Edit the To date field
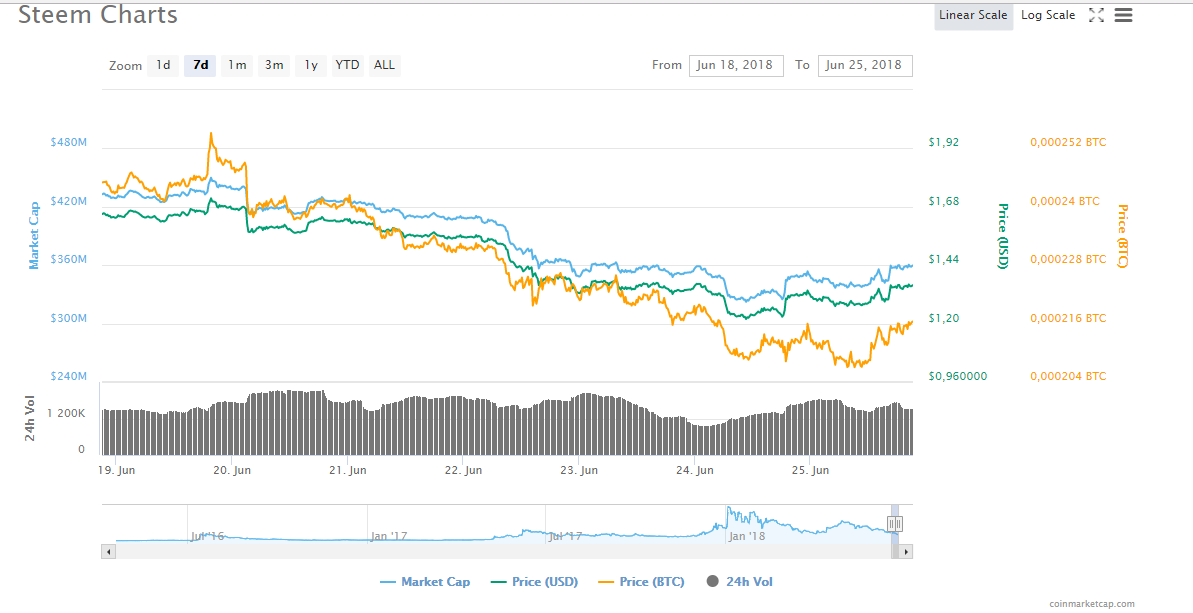This screenshot has width=1193, height=613. pos(865,65)
